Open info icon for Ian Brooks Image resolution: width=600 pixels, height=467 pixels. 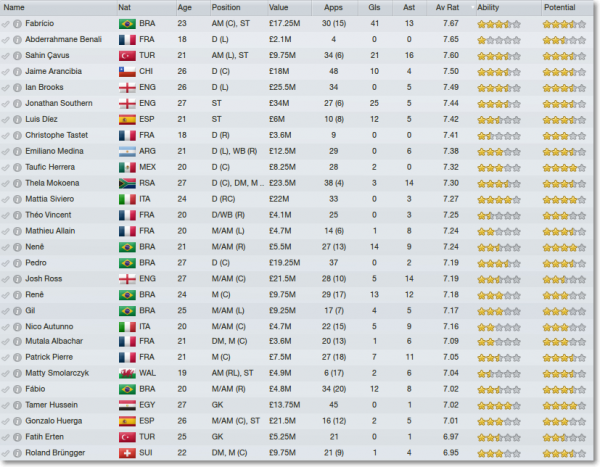[17, 88]
